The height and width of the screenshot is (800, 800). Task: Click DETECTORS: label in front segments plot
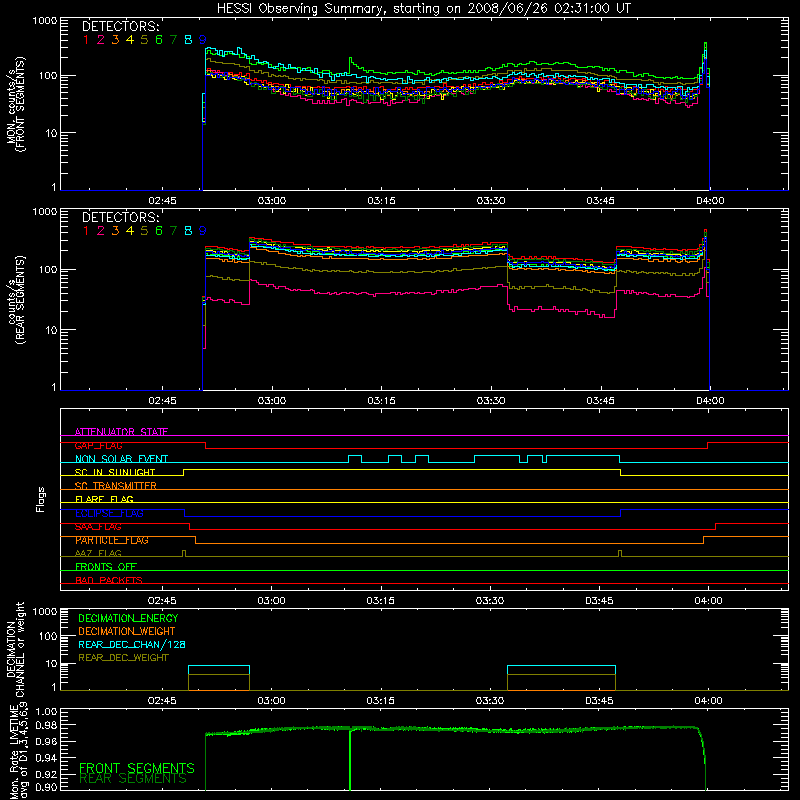pos(120,26)
